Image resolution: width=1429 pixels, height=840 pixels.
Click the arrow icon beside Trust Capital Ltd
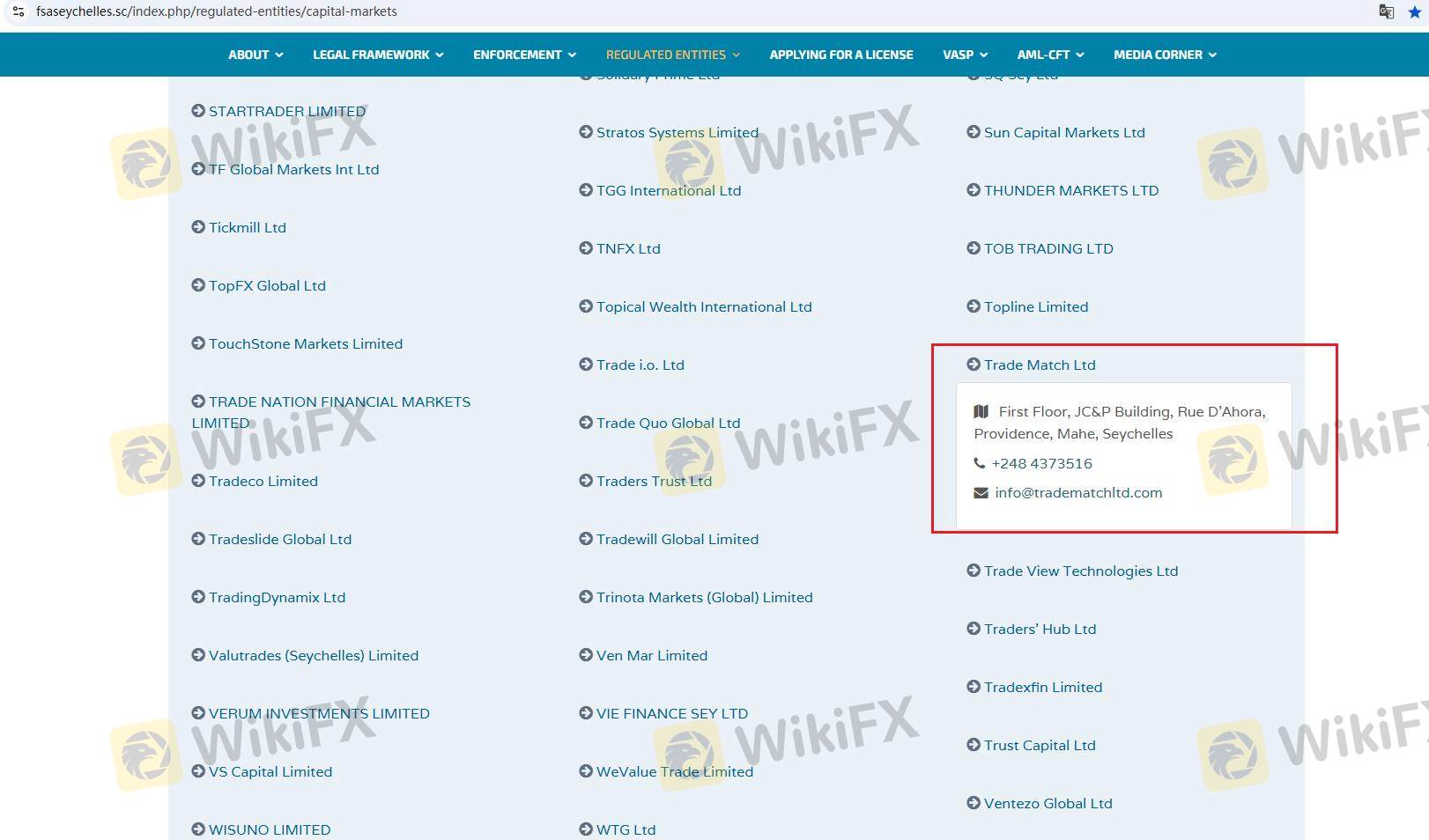pos(974,745)
